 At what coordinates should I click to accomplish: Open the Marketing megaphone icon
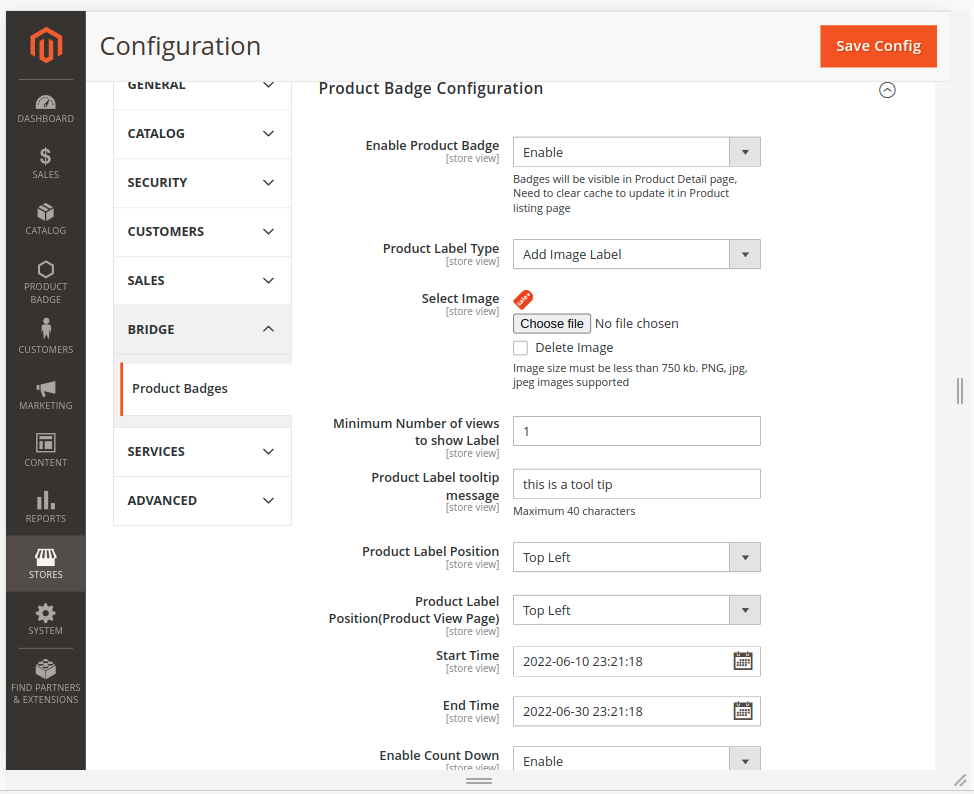tap(46, 389)
